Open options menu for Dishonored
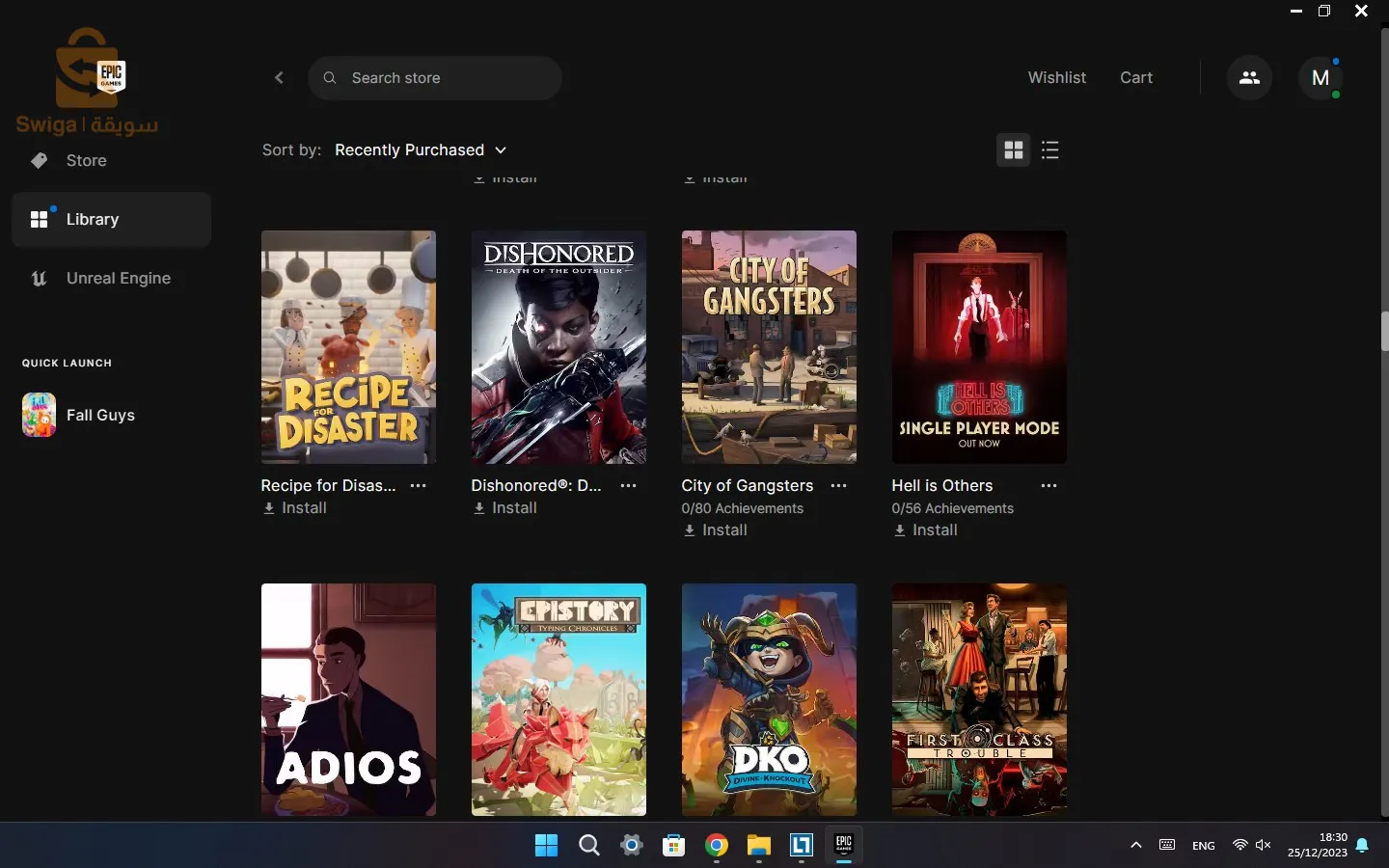The height and width of the screenshot is (868, 1389). click(629, 486)
